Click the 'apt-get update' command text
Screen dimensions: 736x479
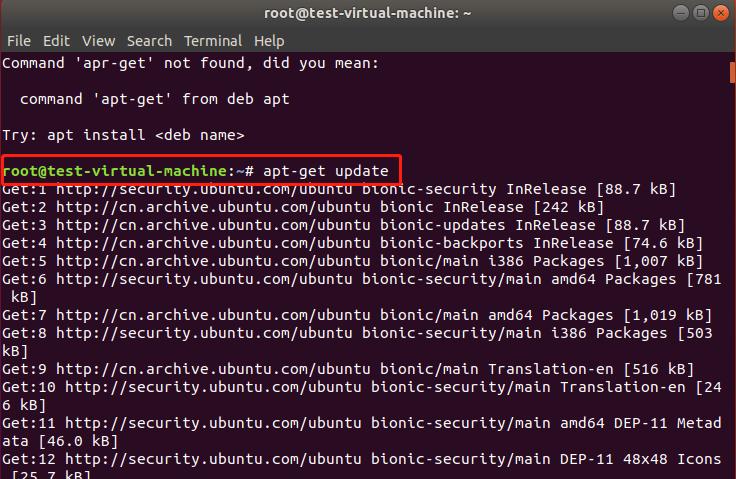tap(325, 171)
